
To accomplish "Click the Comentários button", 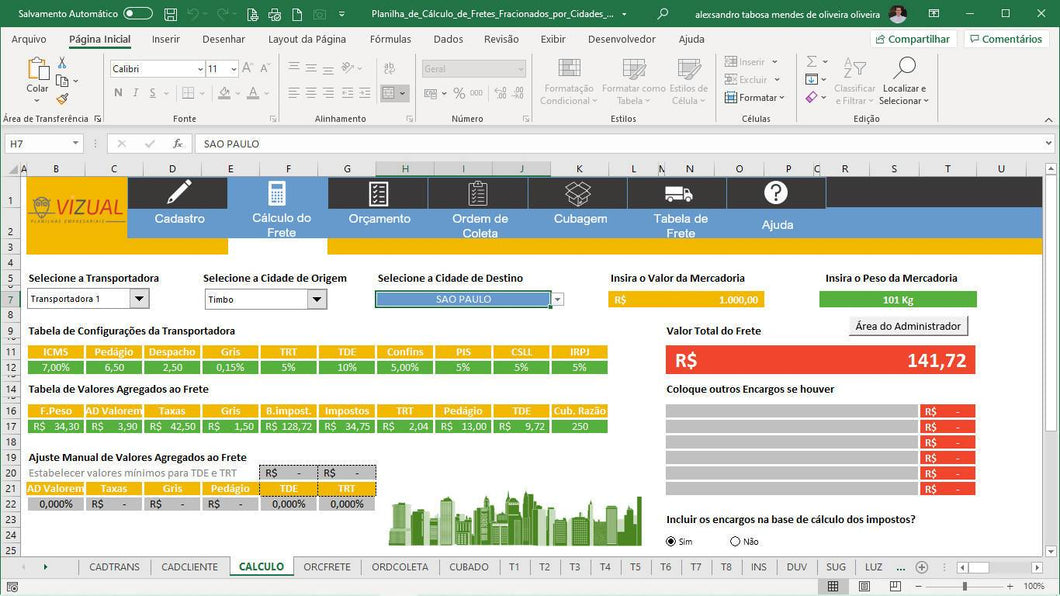I will point(1006,39).
